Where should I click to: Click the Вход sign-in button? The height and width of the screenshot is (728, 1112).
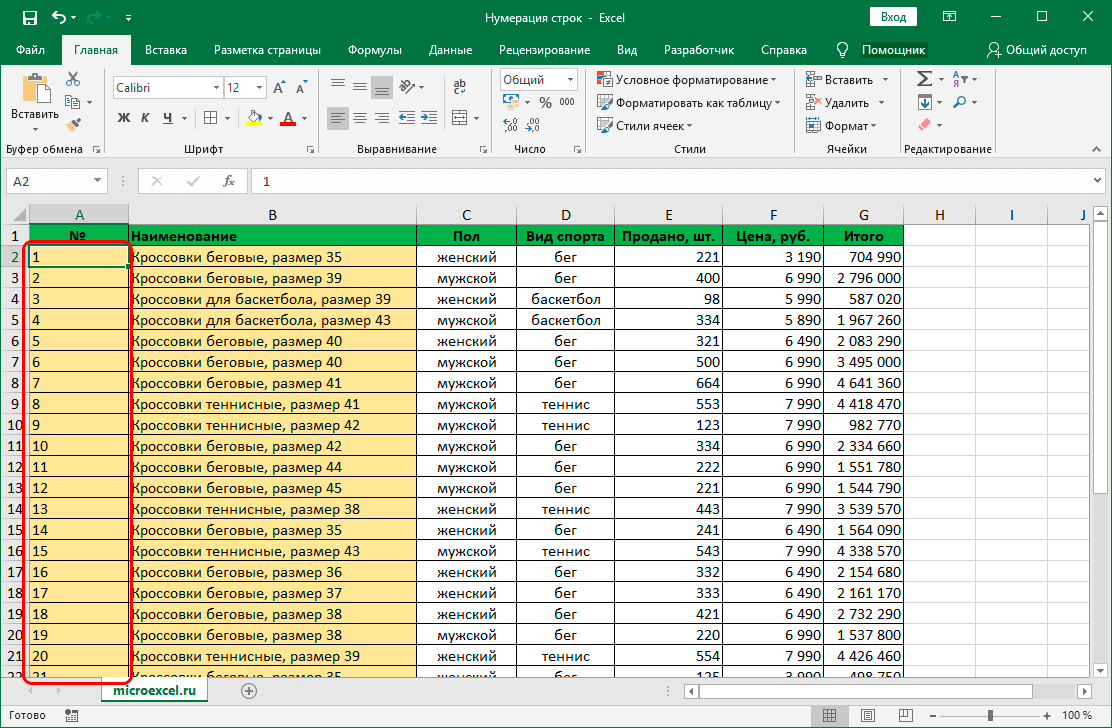893,17
